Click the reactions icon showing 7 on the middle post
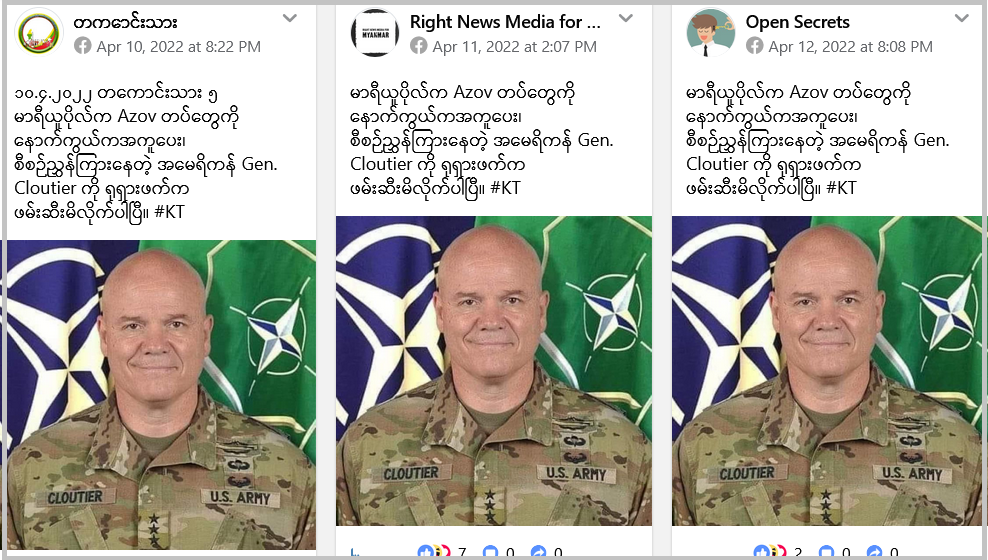This screenshot has height=560, width=988. pos(435,552)
